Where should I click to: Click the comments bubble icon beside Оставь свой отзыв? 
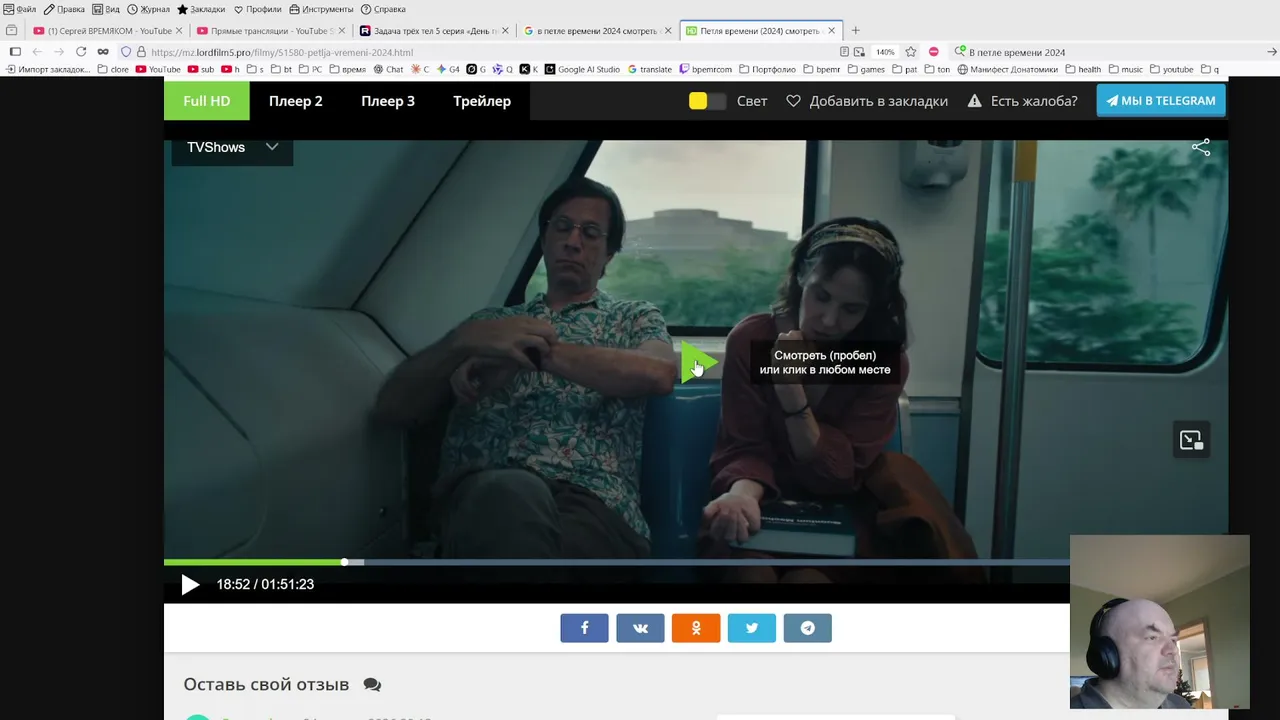[x=372, y=685]
